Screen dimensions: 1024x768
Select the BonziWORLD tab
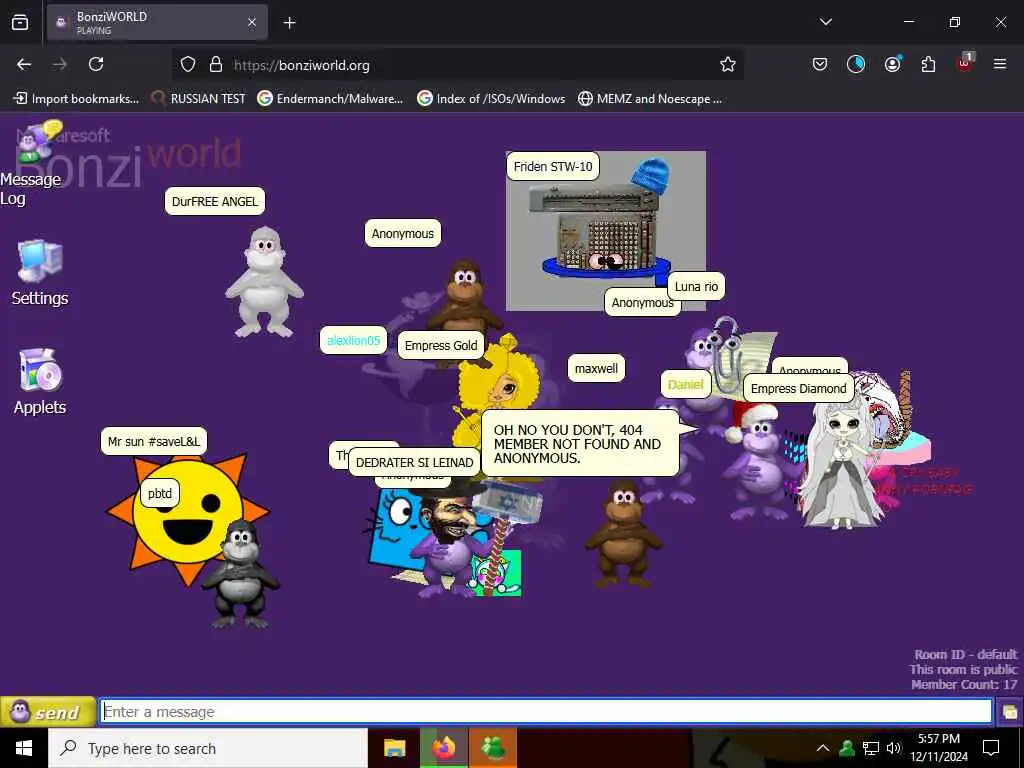[x=157, y=23]
